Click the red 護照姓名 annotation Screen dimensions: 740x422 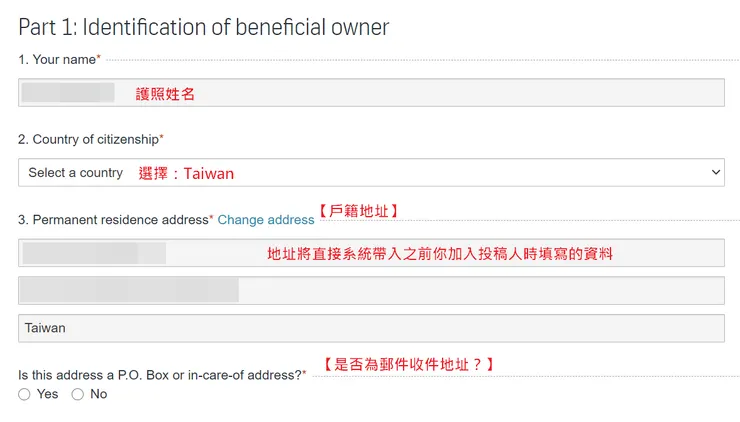pyautogui.click(x=165, y=94)
